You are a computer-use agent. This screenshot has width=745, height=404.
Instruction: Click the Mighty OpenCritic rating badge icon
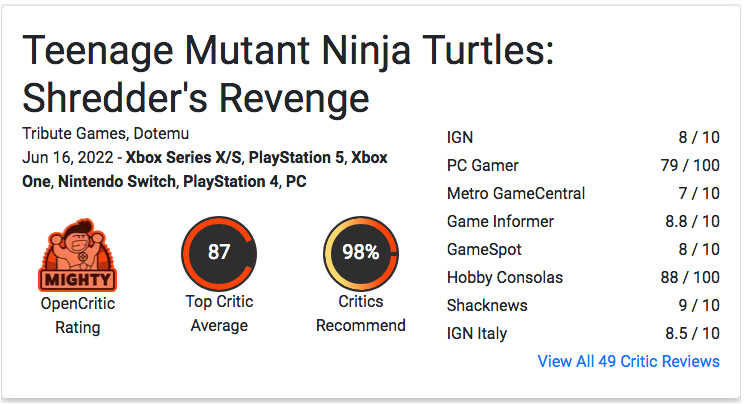click(x=77, y=255)
